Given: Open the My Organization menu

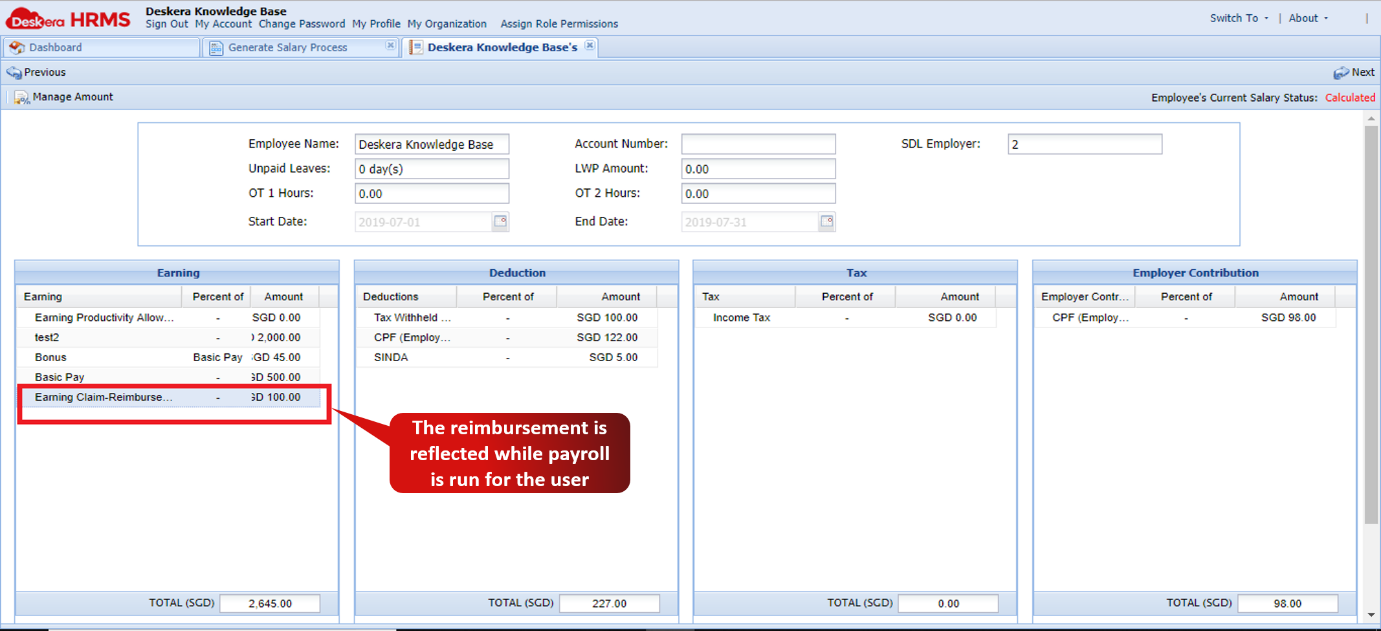Looking at the screenshot, I should [446, 23].
